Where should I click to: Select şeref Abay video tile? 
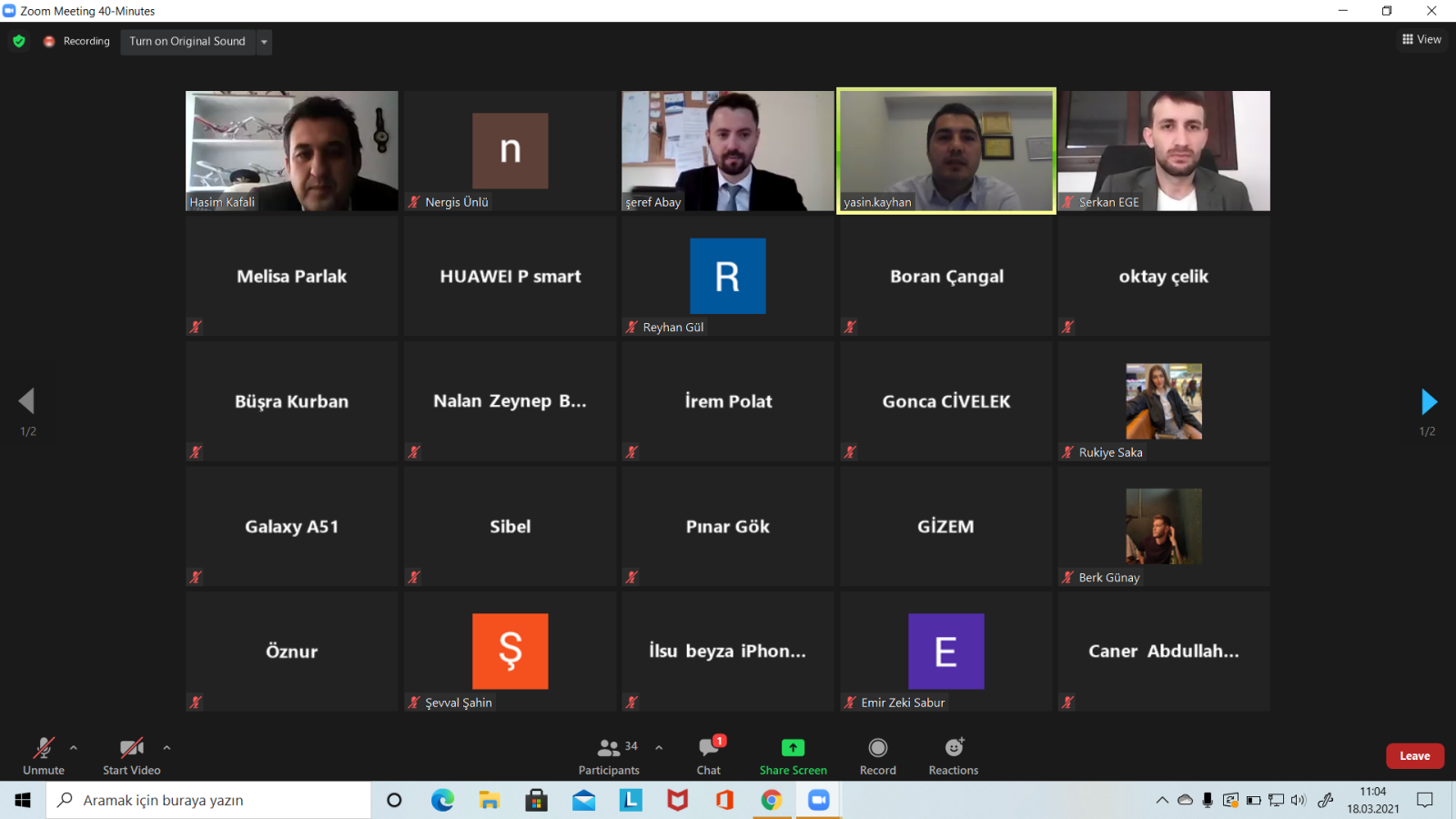(728, 151)
